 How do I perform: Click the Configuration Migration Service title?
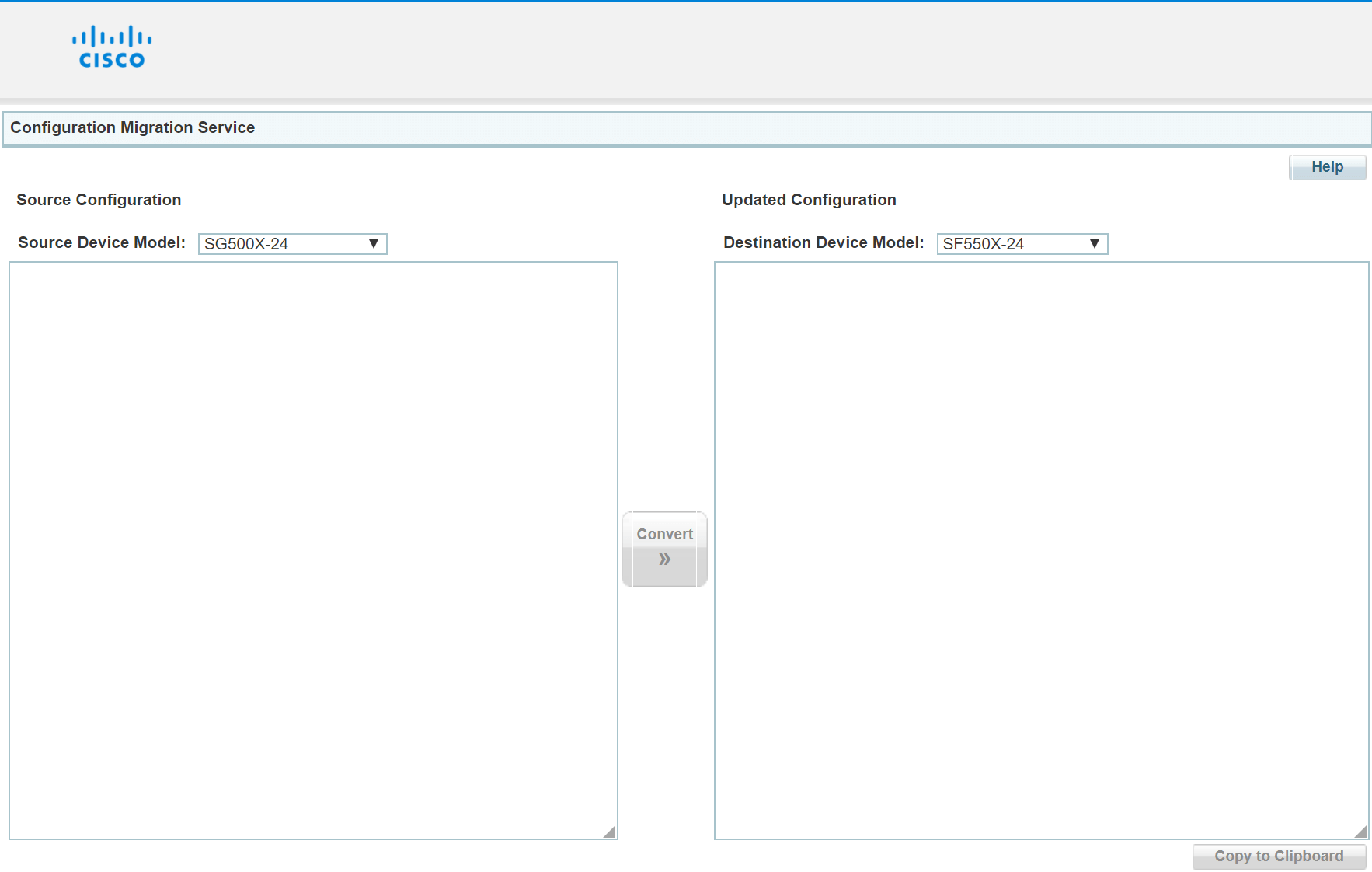coord(133,127)
